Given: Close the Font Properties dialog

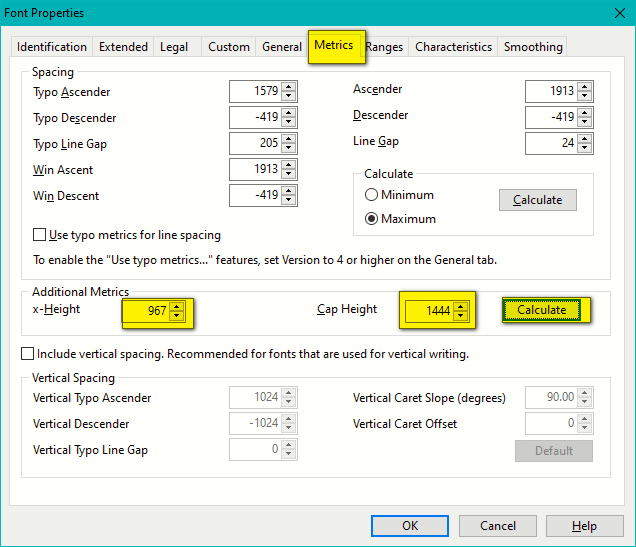Looking at the screenshot, I should coord(620,13).
